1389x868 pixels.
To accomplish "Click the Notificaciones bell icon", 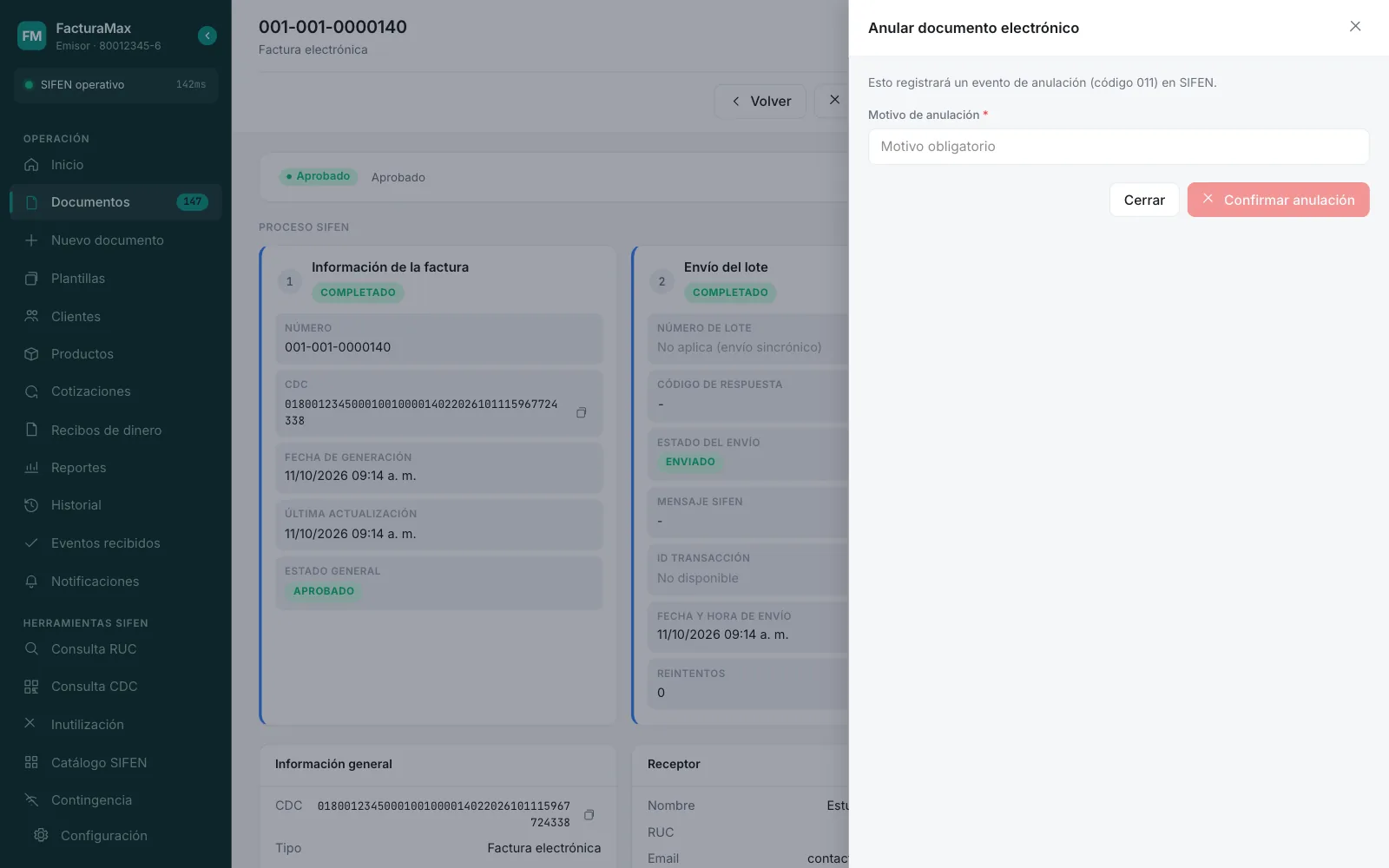I will (x=31, y=582).
